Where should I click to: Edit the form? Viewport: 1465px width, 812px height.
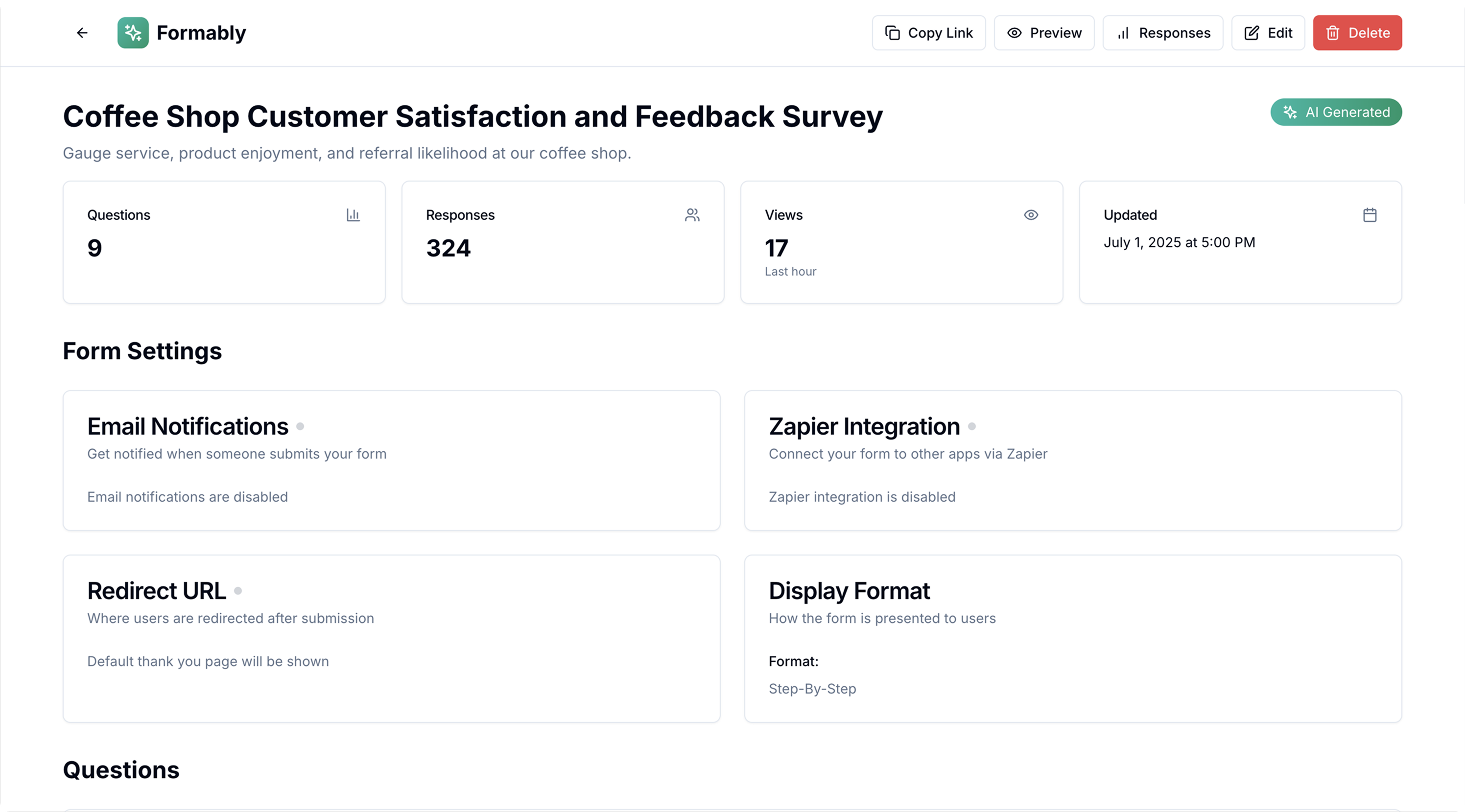1268,33
